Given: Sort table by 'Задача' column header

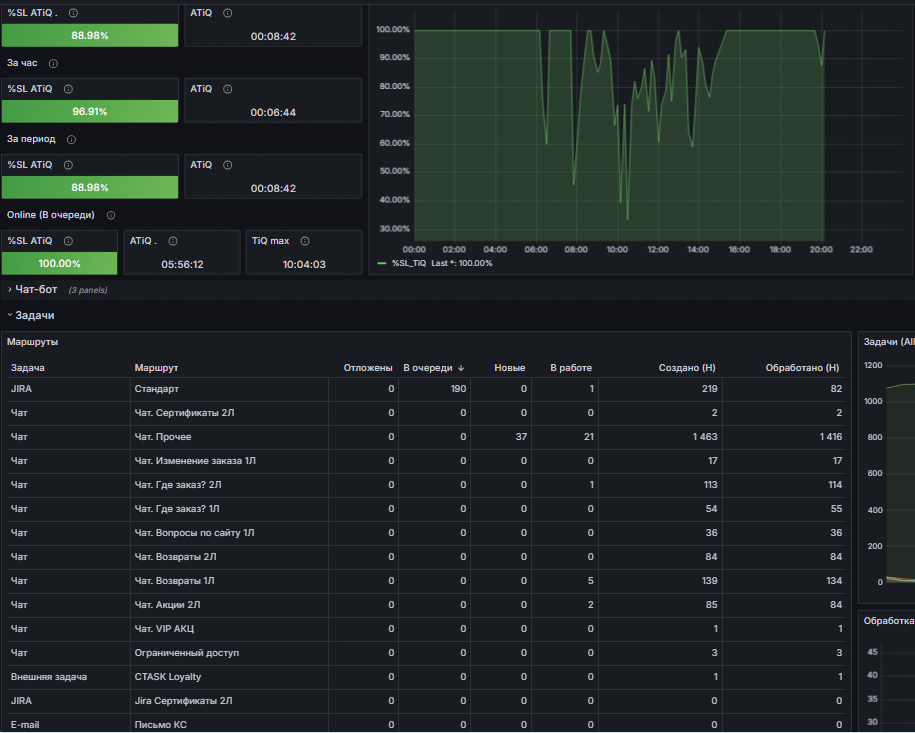Looking at the screenshot, I should point(27,368).
